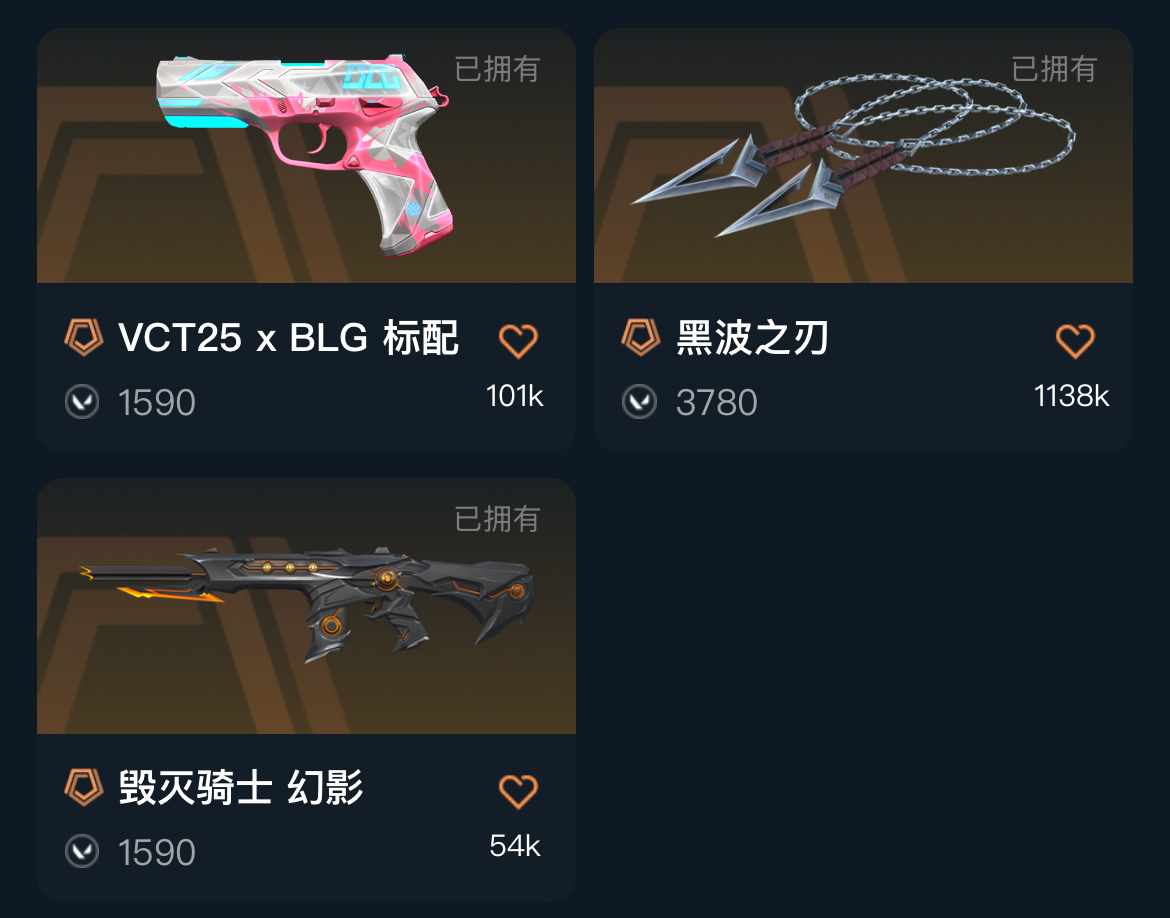
Task: Select the 黑波之刃 title text
Action: tap(752, 337)
